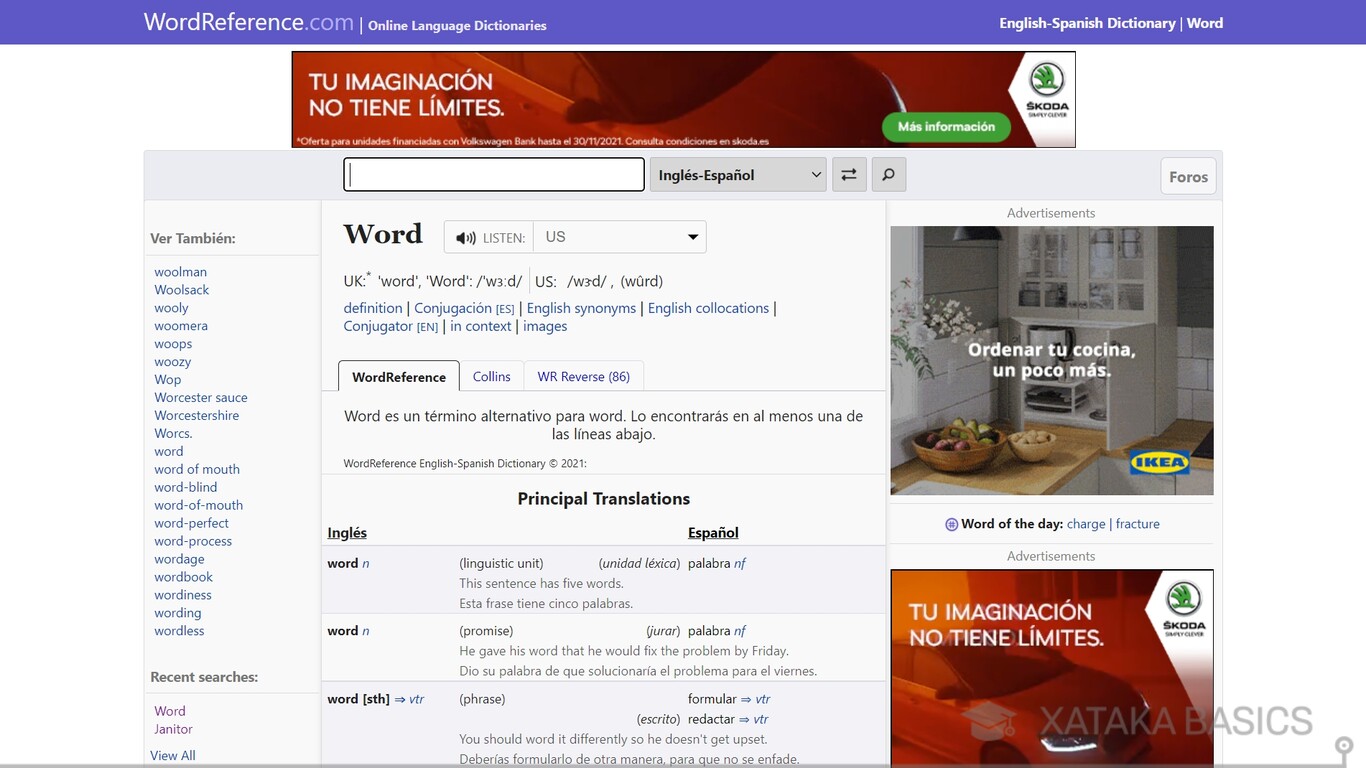Click the accessibility icon at bottom right
The height and width of the screenshot is (768, 1366).
coord(1343,746)
